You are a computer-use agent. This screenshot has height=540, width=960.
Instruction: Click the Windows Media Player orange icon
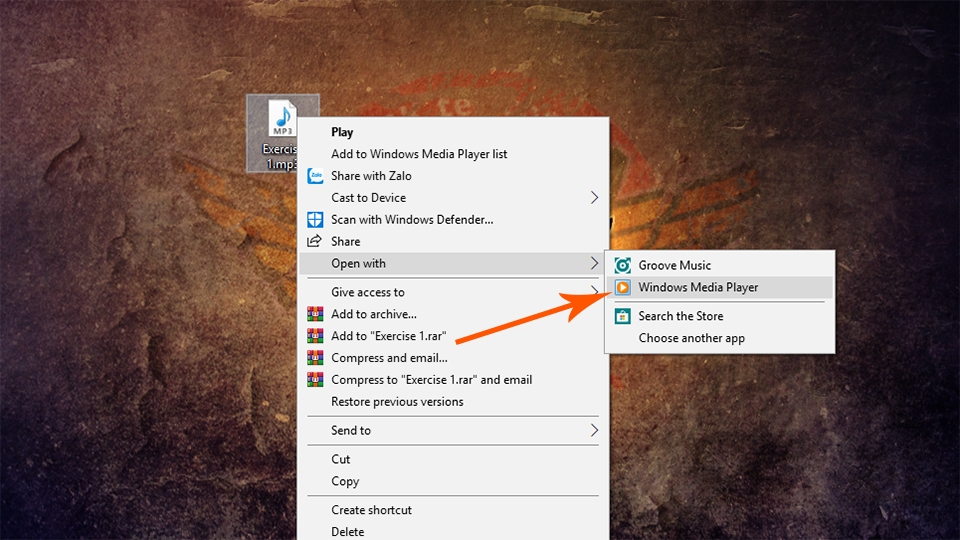pos(623,287)
